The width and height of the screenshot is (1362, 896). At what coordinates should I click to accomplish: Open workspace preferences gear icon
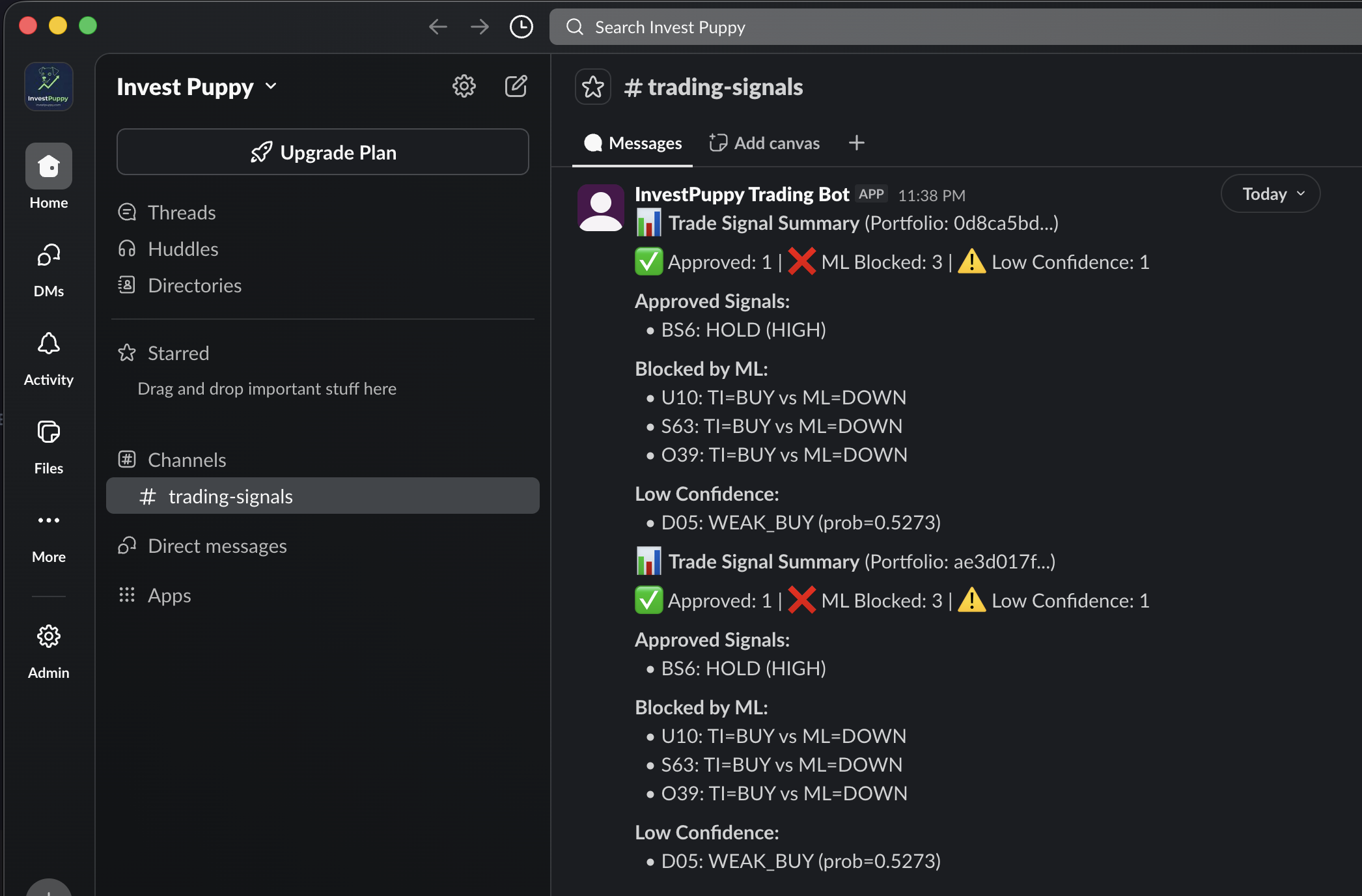pyautogui.click(x=464, y=86)
